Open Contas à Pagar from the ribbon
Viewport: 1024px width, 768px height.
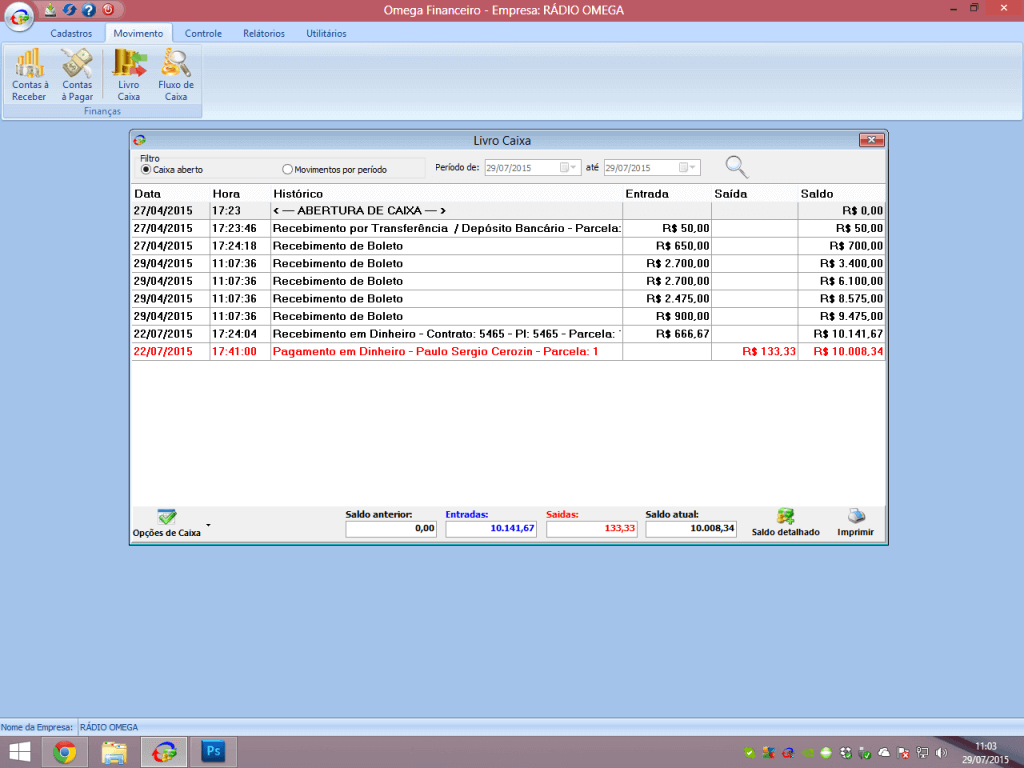(x=77, y=76)
